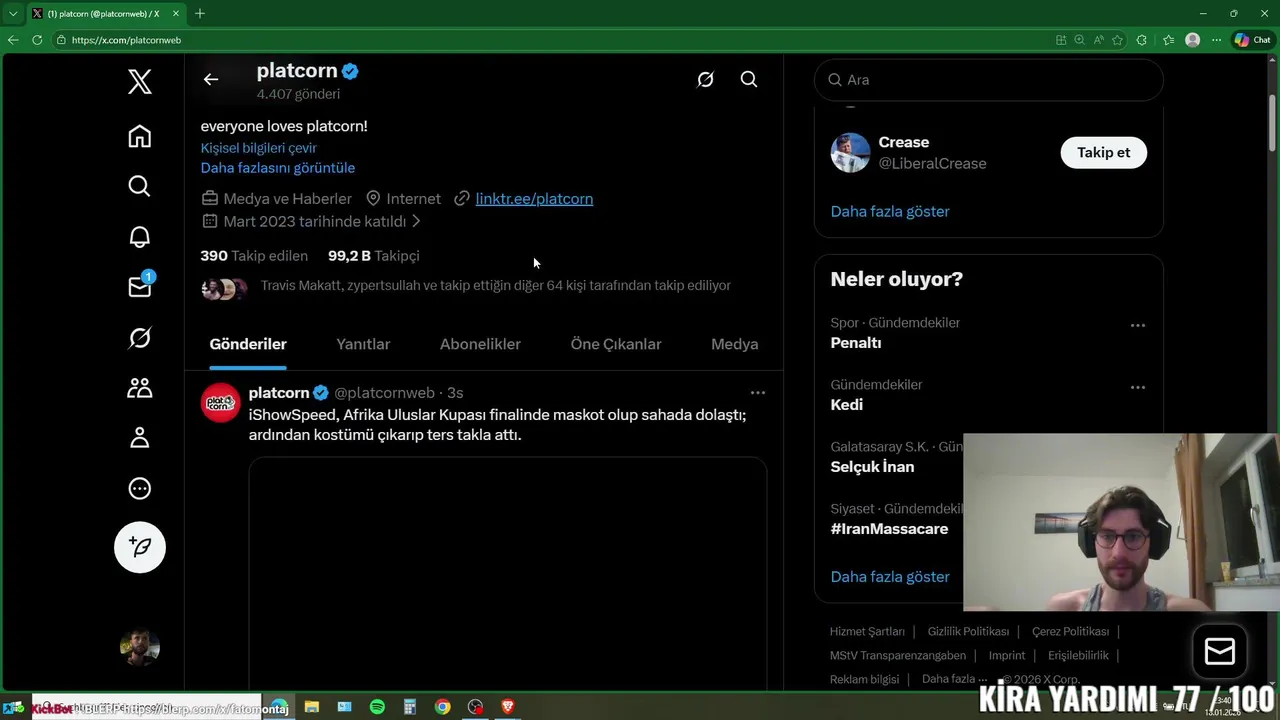Open Imprint footer link
The image size is (1280, 720).
(1007, 656)
